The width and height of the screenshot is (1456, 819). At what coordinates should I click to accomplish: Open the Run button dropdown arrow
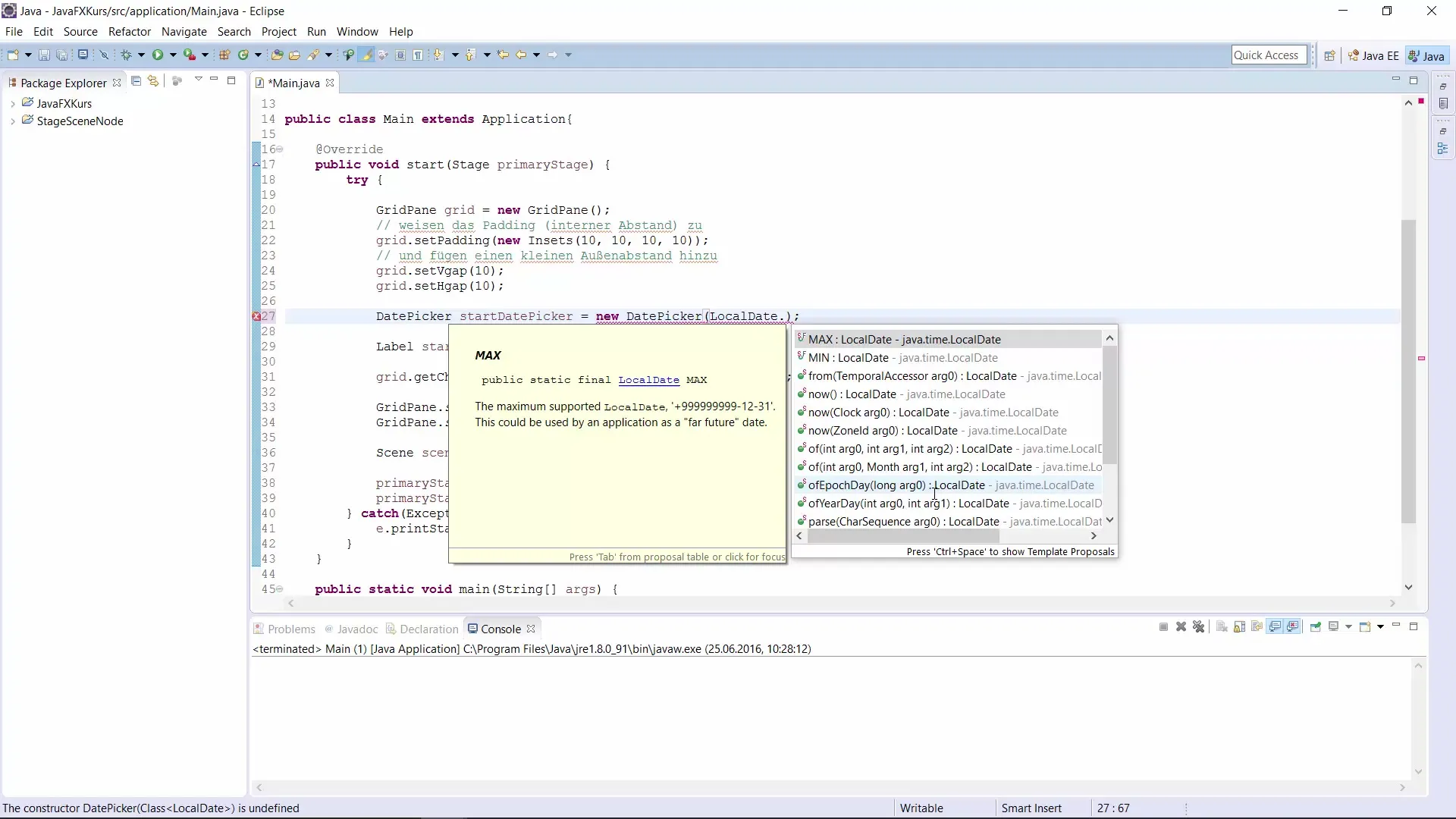pos(173,55)
